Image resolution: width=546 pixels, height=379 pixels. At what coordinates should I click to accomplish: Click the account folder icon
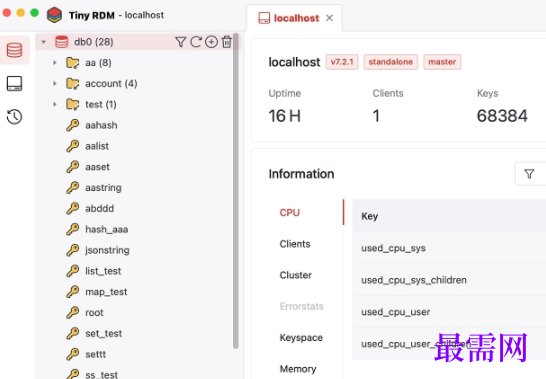(73, 84)
